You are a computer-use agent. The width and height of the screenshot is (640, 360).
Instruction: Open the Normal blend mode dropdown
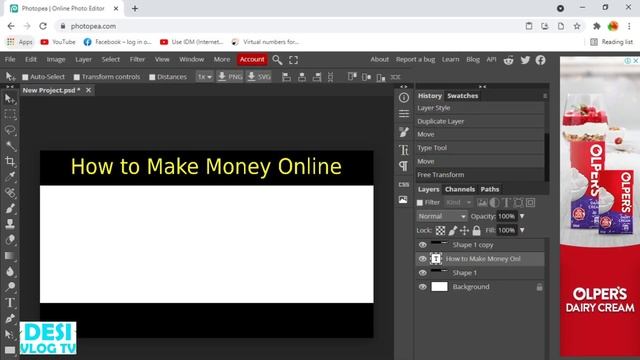[442, 216]
